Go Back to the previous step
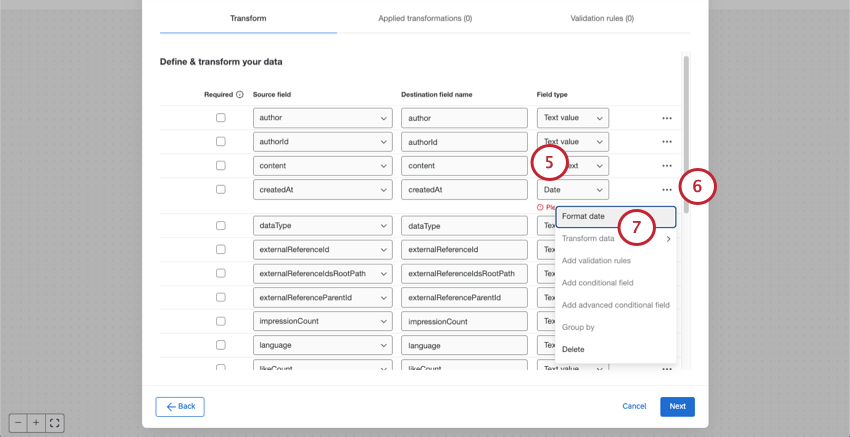 [180, 406]
